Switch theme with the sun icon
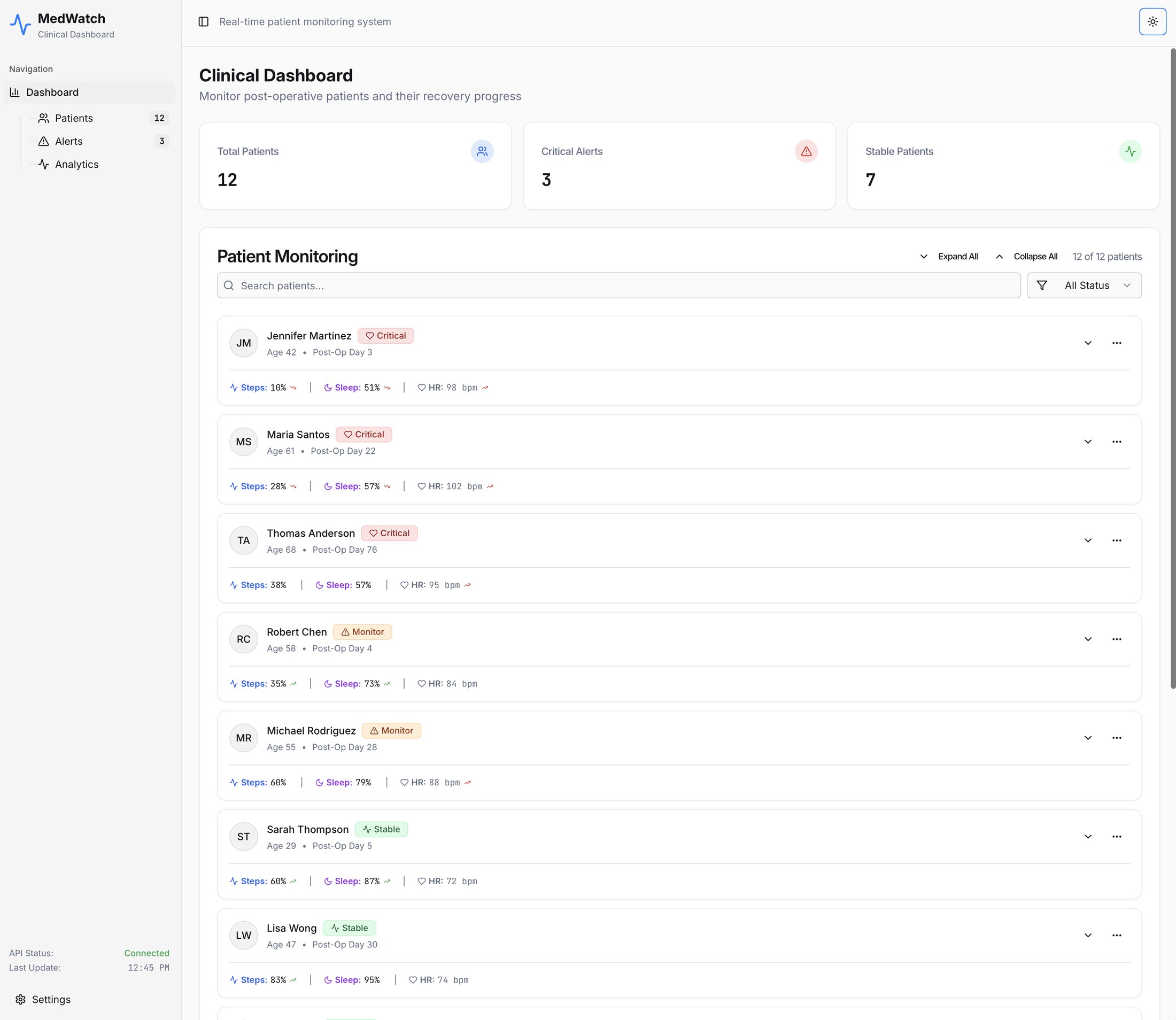 1152,21
